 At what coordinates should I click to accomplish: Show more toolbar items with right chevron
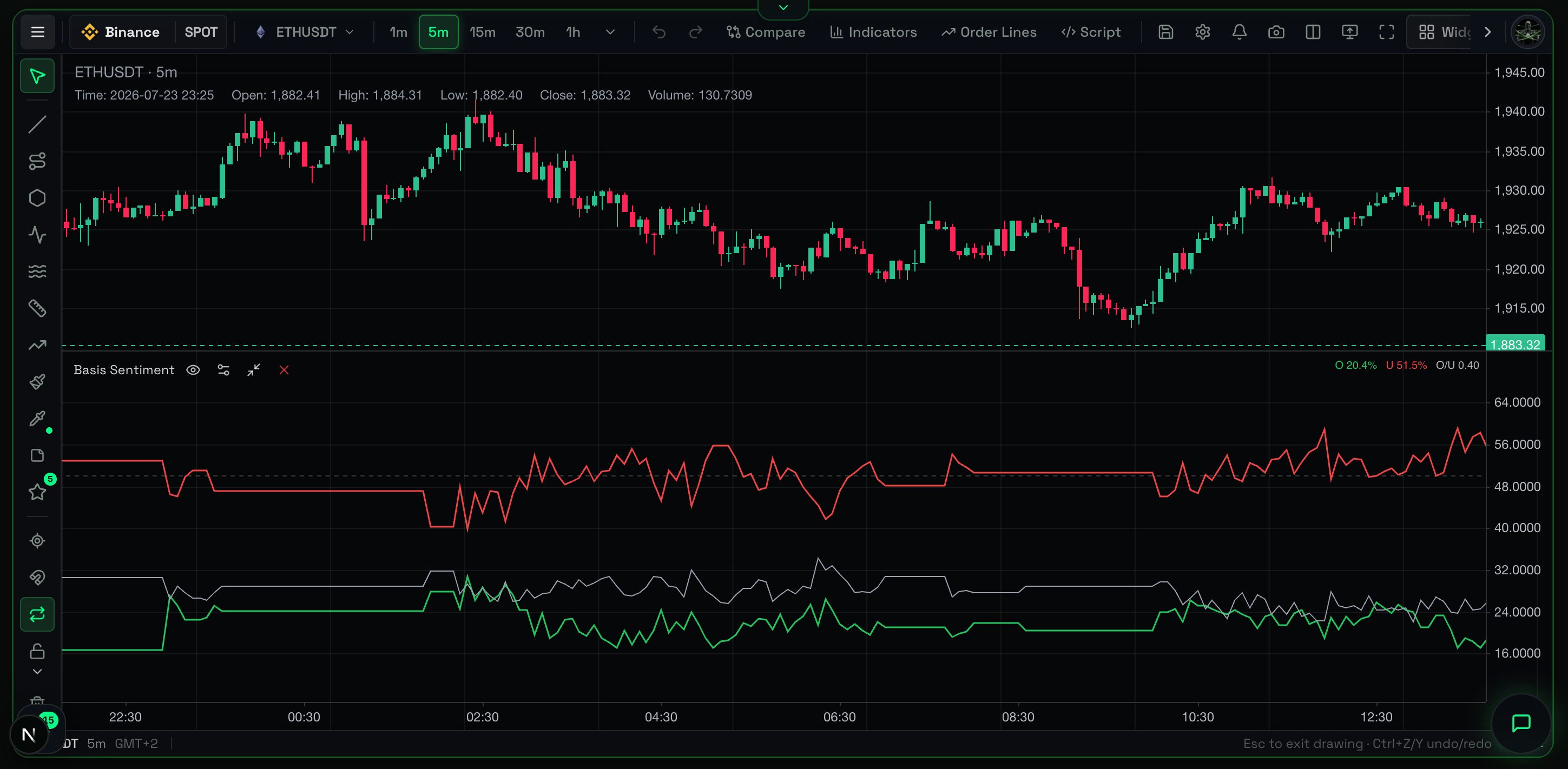point(1488,32)
